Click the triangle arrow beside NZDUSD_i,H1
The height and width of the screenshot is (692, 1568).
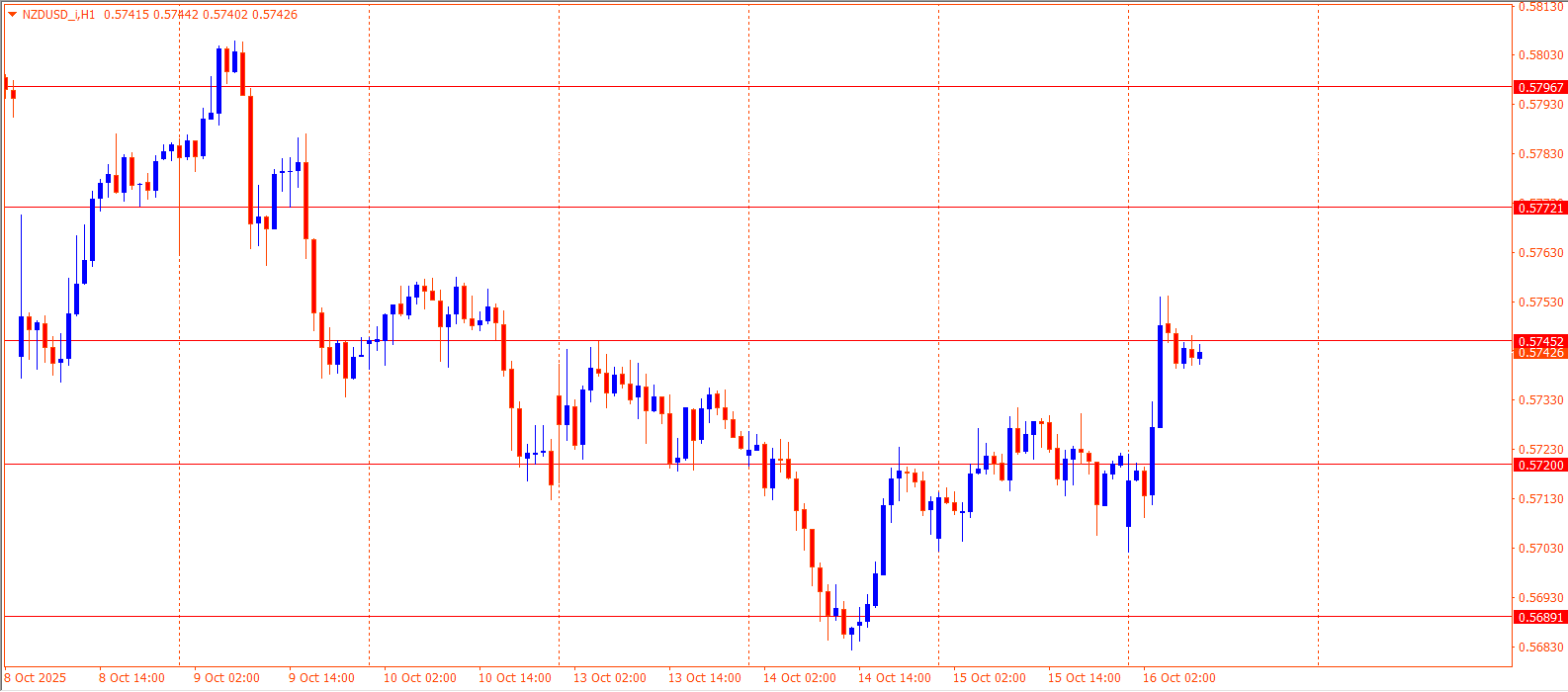pos(12,15)
